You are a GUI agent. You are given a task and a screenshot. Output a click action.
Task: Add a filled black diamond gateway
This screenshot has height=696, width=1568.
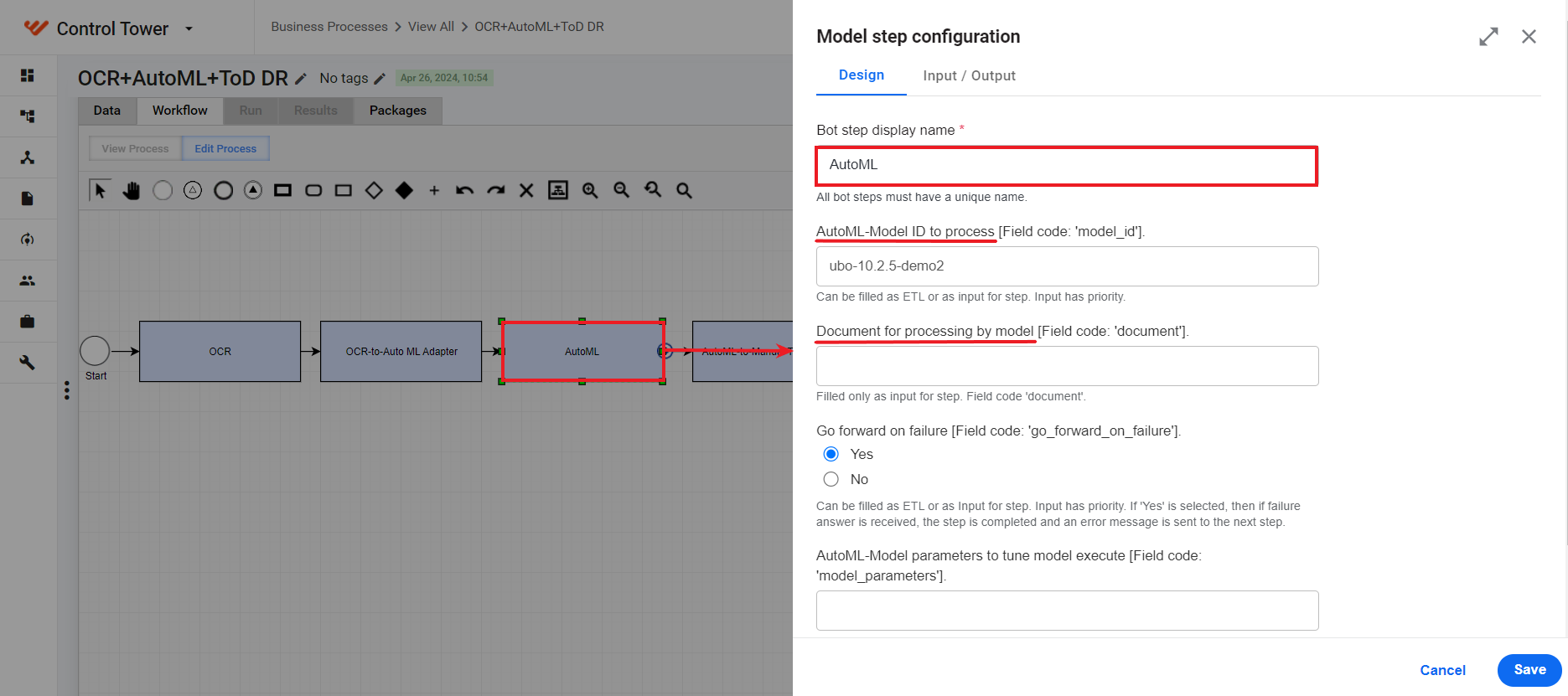(404, 190)
